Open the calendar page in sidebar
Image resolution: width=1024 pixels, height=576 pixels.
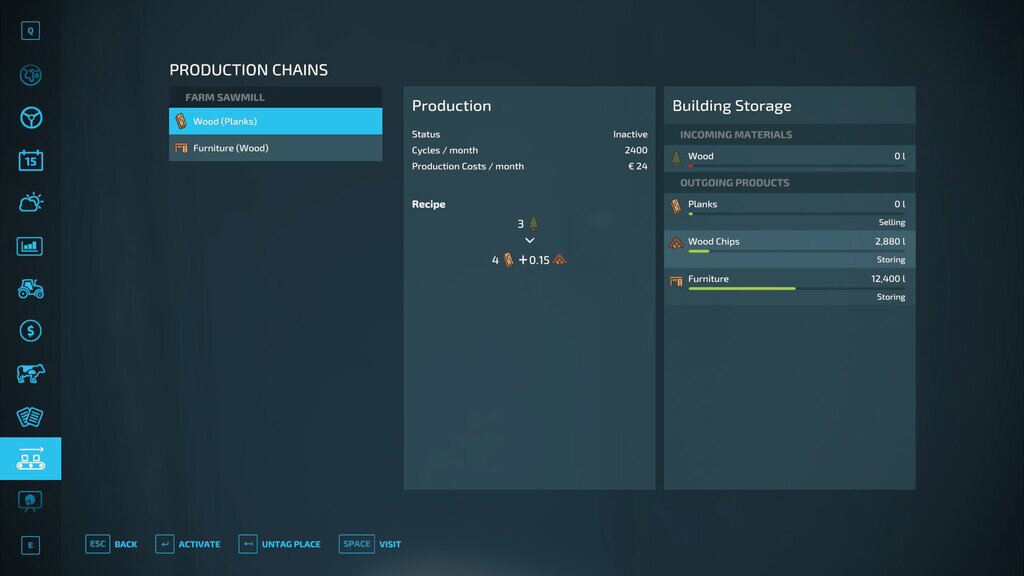click(30, 160)
